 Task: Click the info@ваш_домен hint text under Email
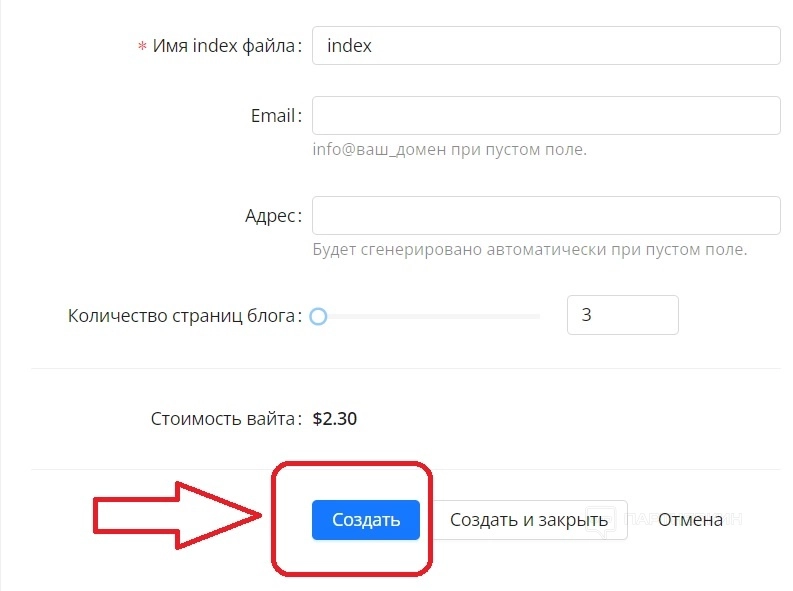449,150
